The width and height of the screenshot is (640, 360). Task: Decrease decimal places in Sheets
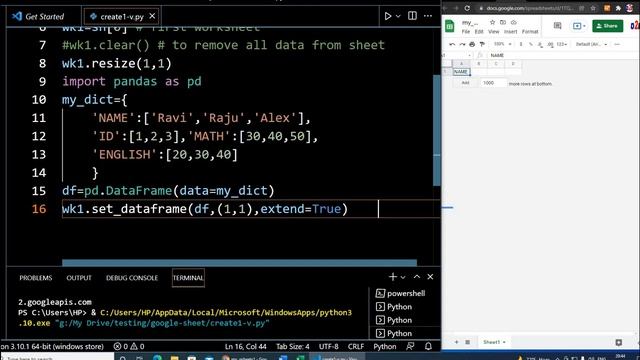(540, 44)
